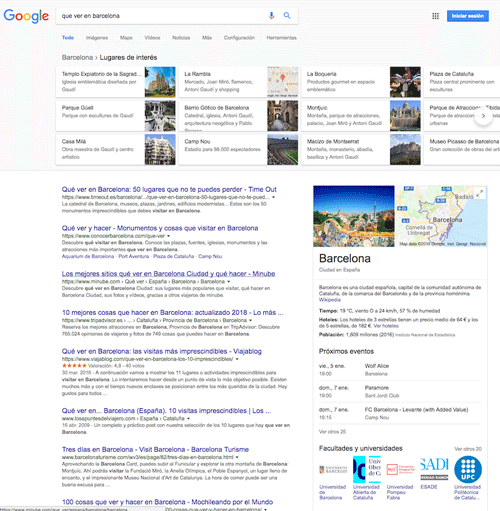Open the ESADE logo thumbnail
Viewport: 500px width, 511px height.
tap(434, 469)
